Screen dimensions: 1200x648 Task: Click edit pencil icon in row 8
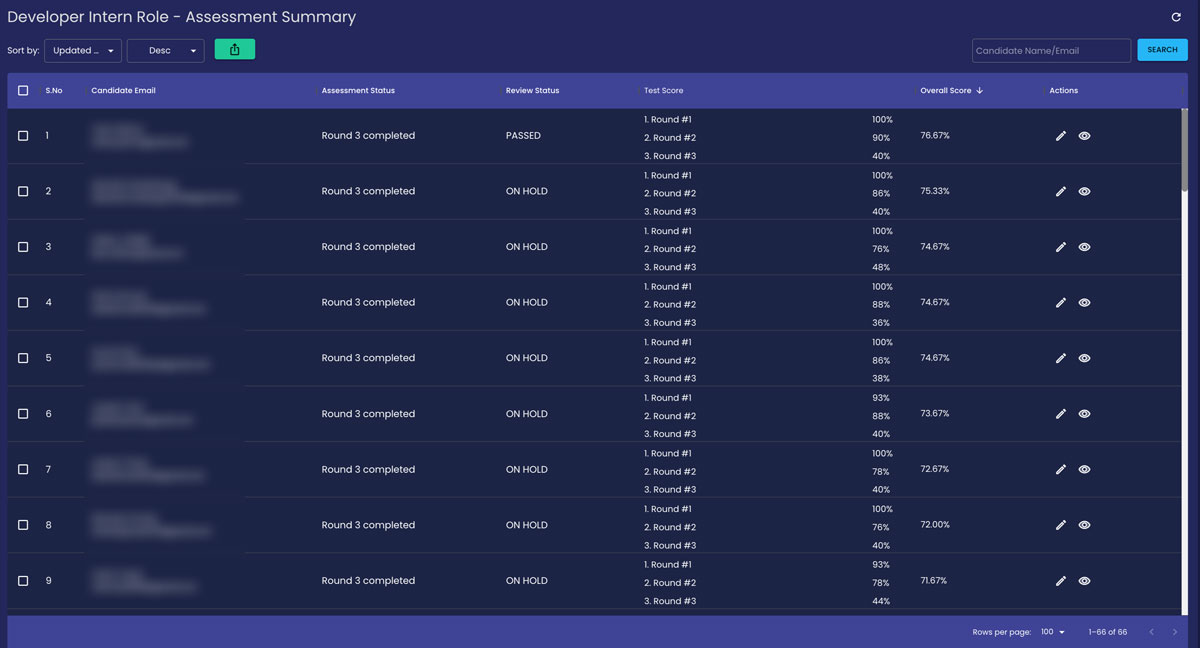(x=1061, y=525)
